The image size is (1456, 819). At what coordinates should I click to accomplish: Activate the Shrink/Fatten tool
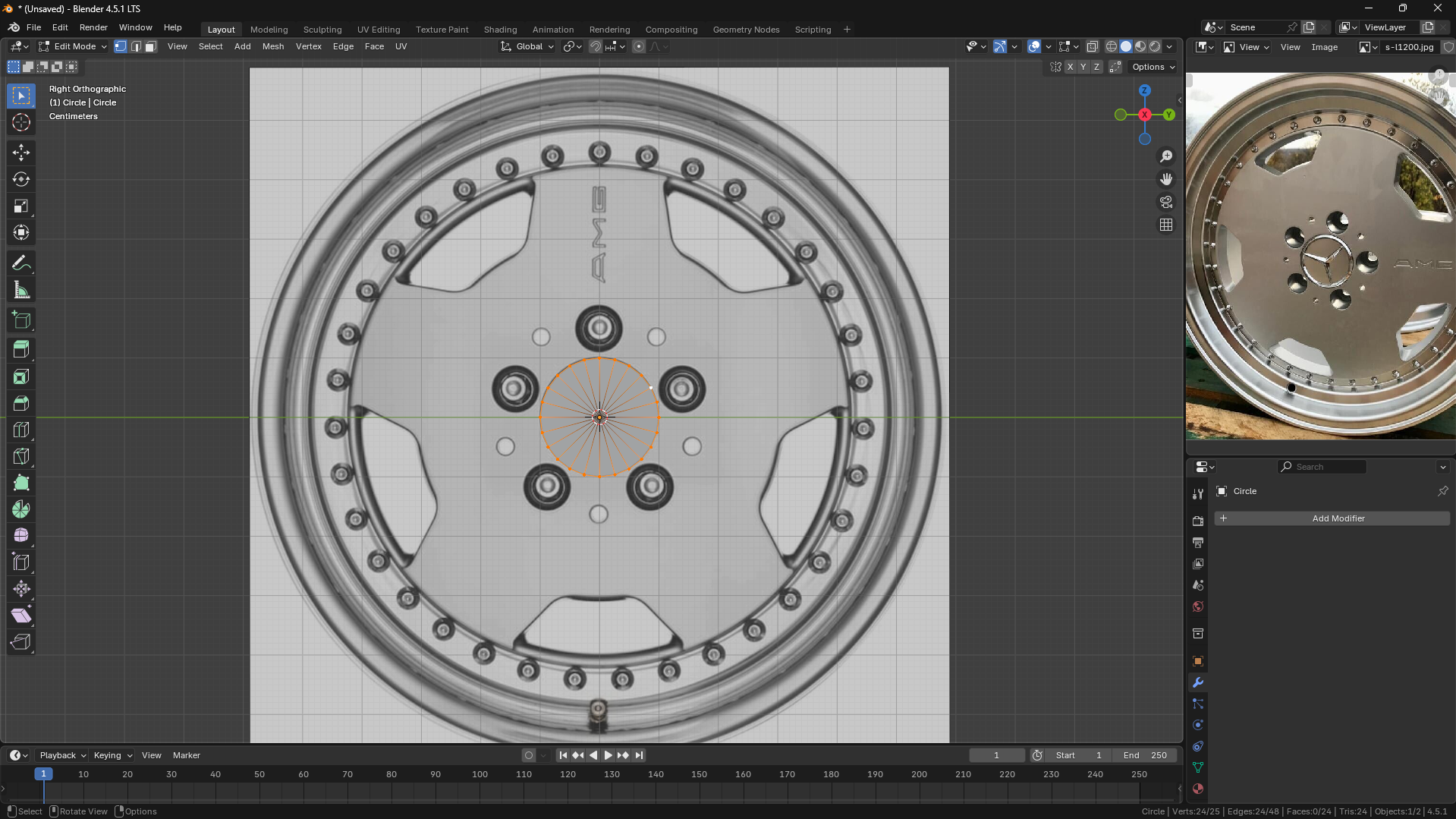click(x=21, y=589)
